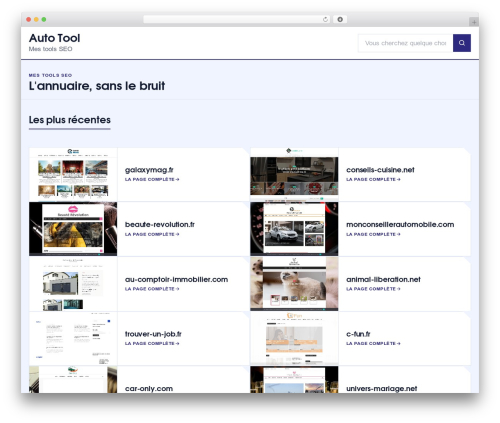Open the animal-liberation.net screenshot thumbnail
Viewport: 500px width, 423px height.
(x=294, y=284)
